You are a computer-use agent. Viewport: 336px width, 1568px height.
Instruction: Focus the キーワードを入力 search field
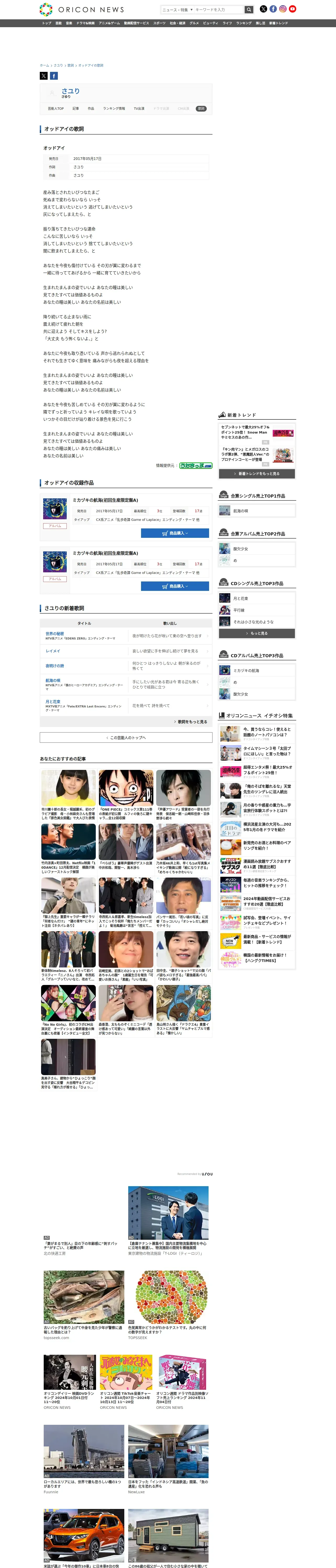pos(219,10)
